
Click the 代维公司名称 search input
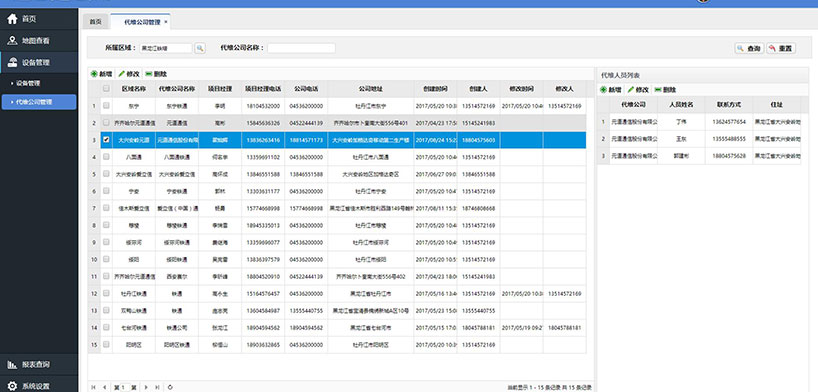[x=302, y=48]
